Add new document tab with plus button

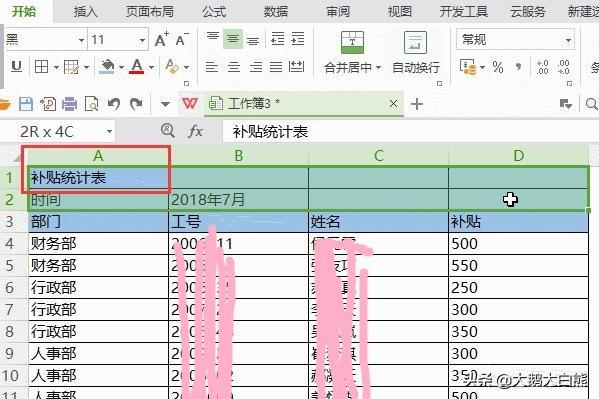coord(417,104)
